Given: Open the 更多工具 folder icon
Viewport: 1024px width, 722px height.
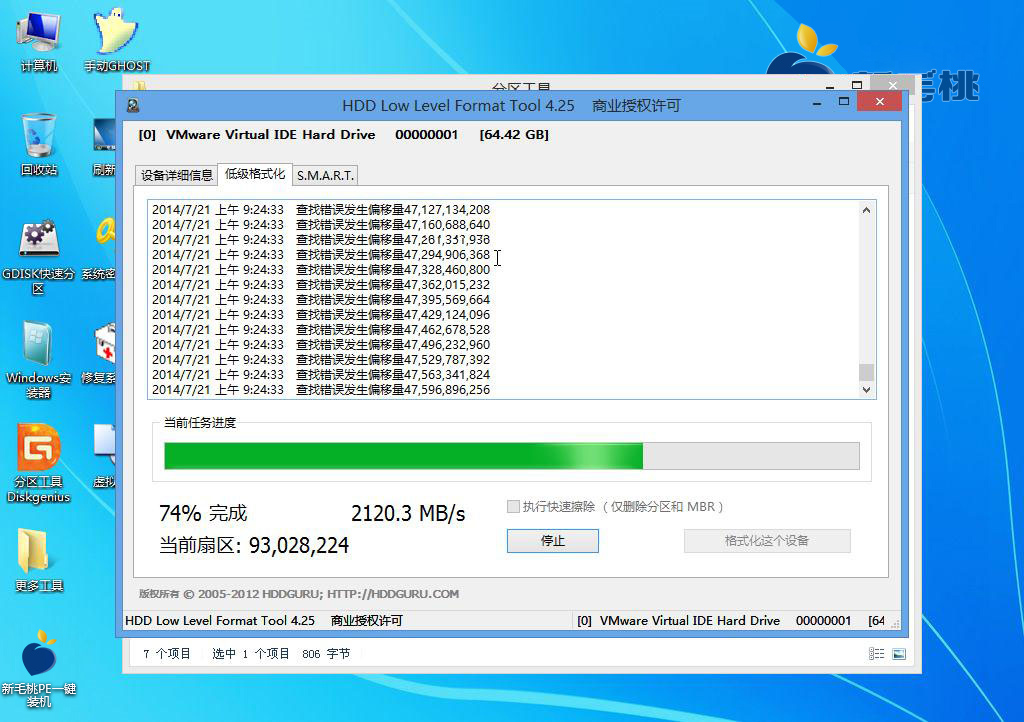Looking at the screenshot, I should pyautogui.click(x=39, y=560).
